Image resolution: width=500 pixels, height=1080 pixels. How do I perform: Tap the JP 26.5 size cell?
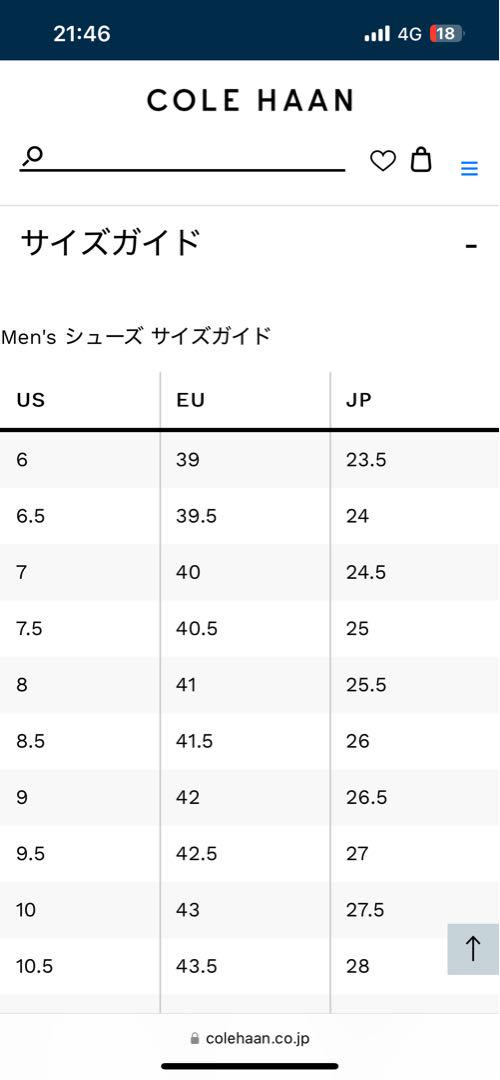pos(366,797)
